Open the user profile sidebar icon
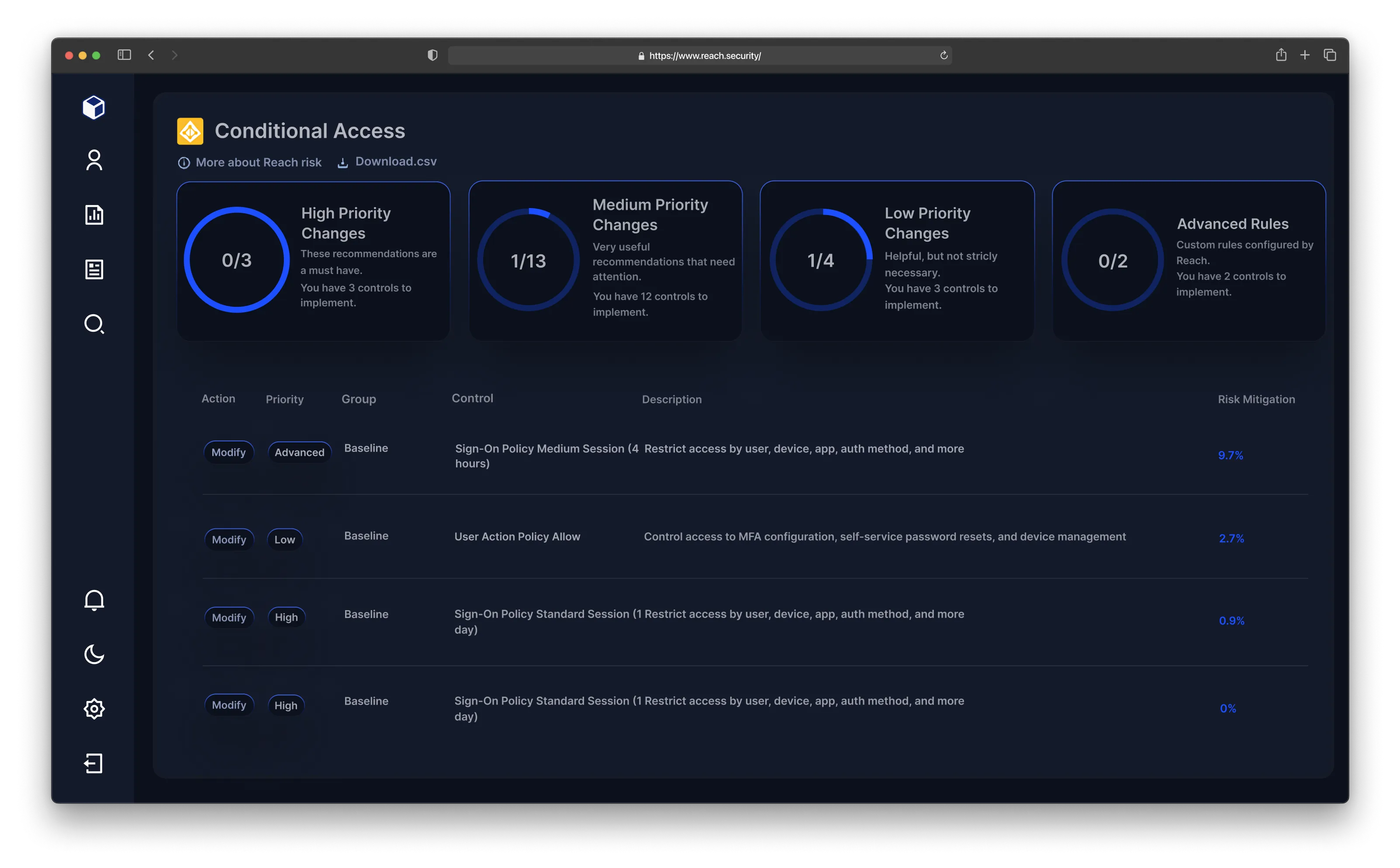 click(x=94, y=160)
